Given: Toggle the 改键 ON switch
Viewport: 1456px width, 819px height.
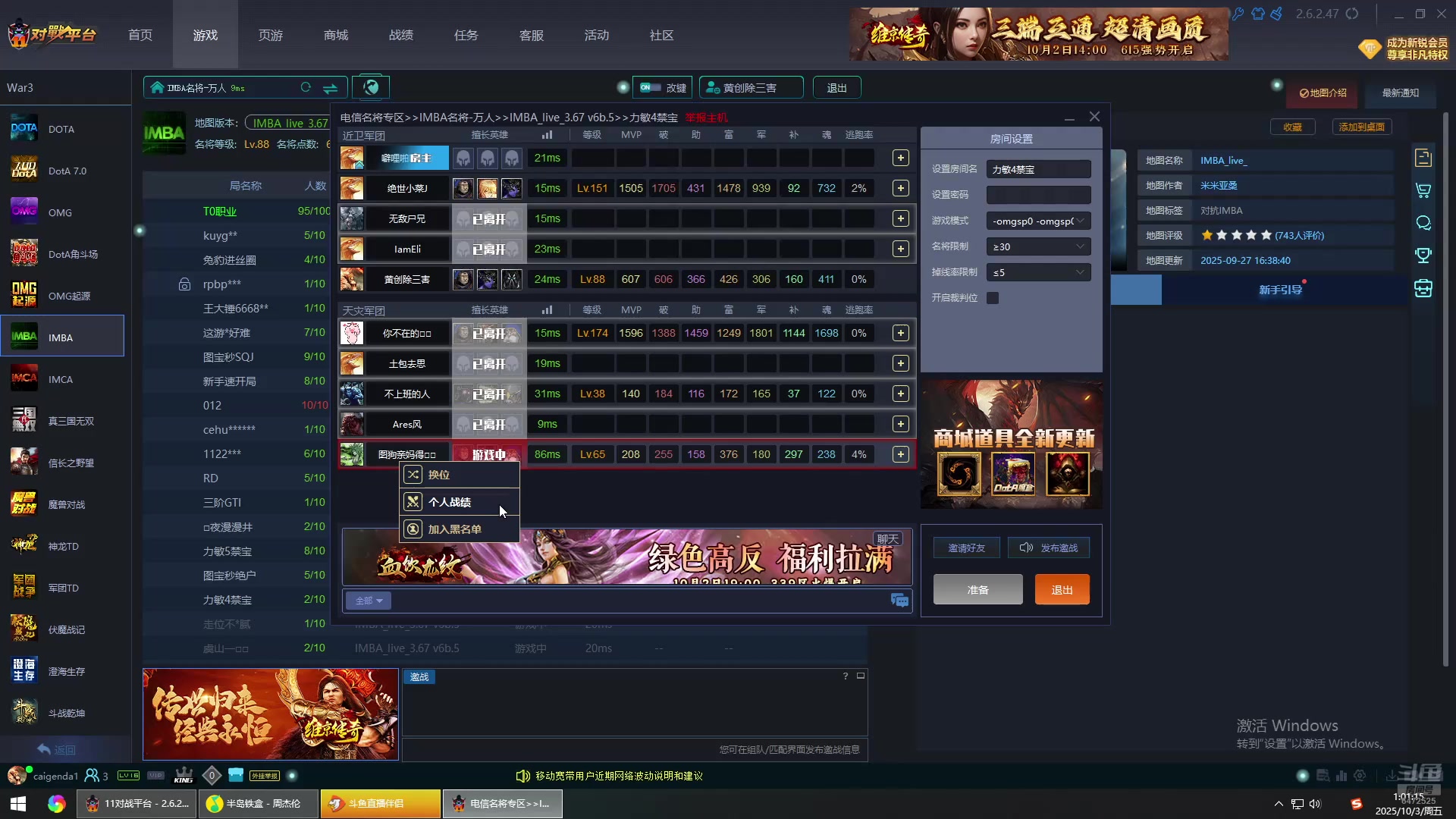Looking at the screenshot, I should (650, 88).
